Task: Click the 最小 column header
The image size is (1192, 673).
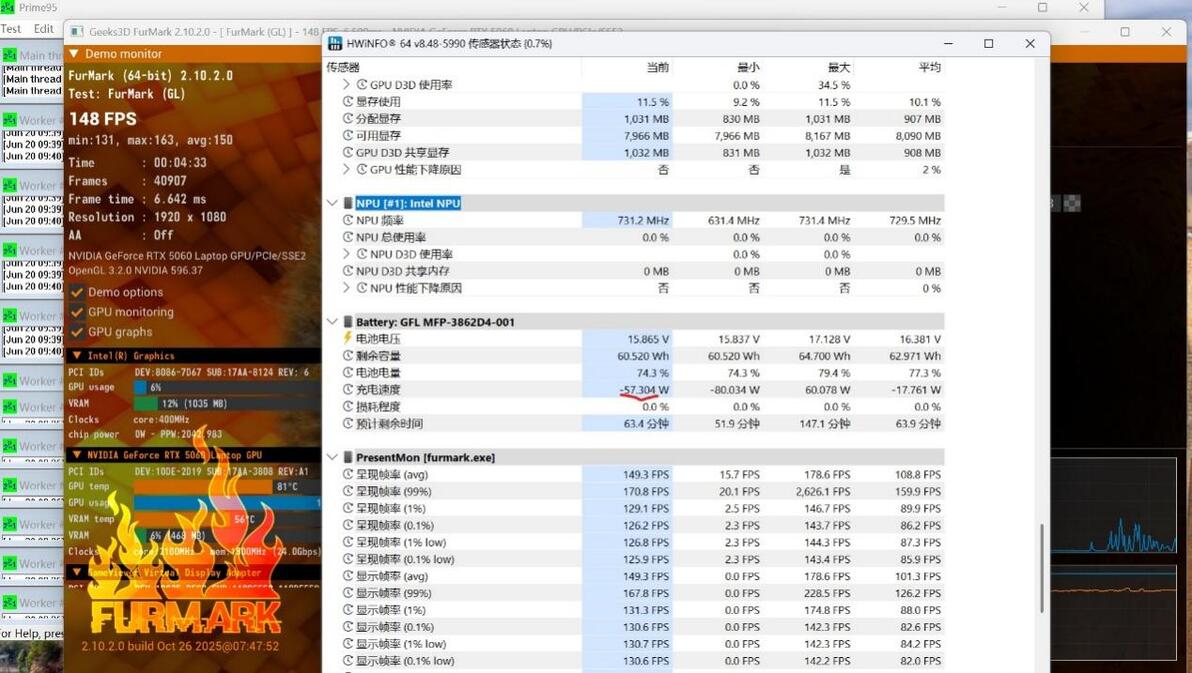Action: coord(748,67)
